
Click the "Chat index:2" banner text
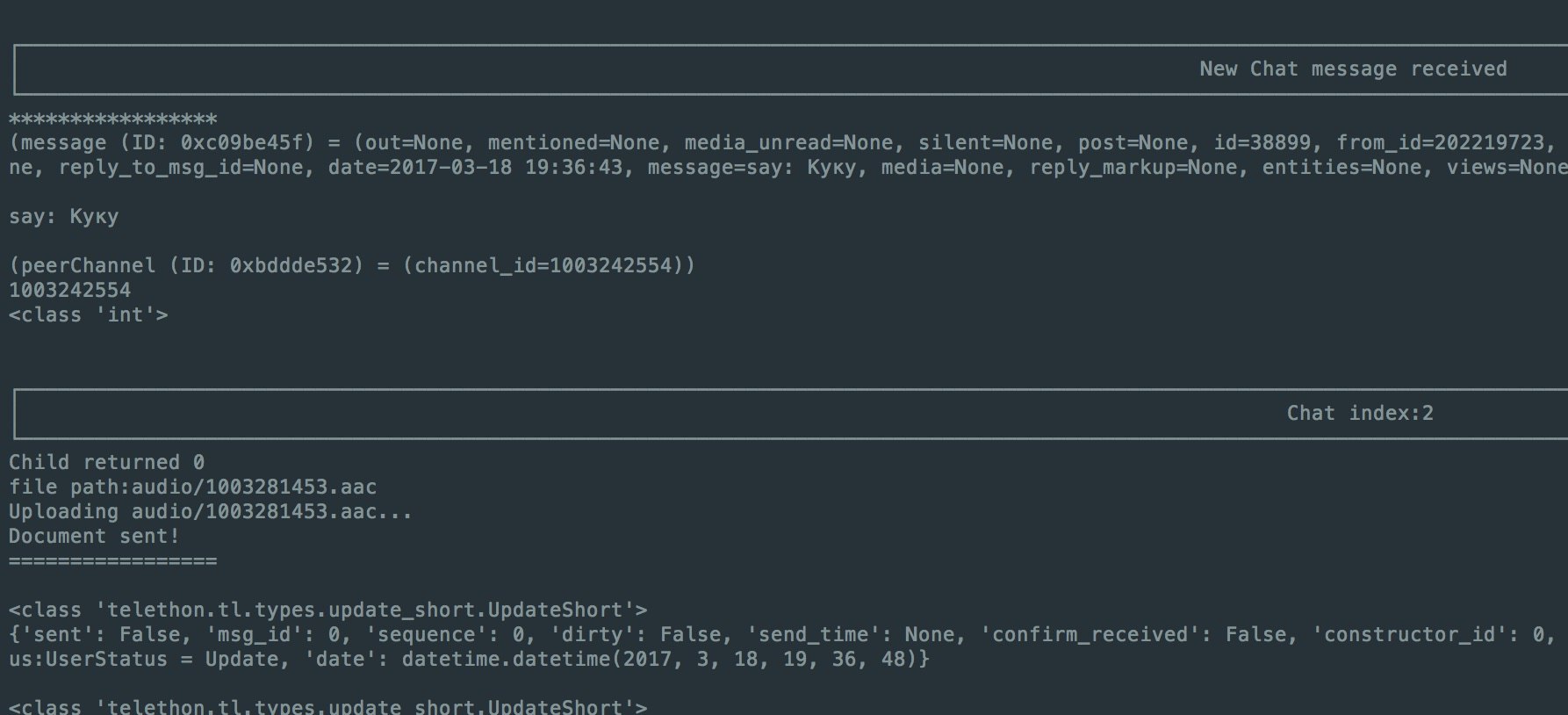pyautogui.click(x=1359, y=414)
